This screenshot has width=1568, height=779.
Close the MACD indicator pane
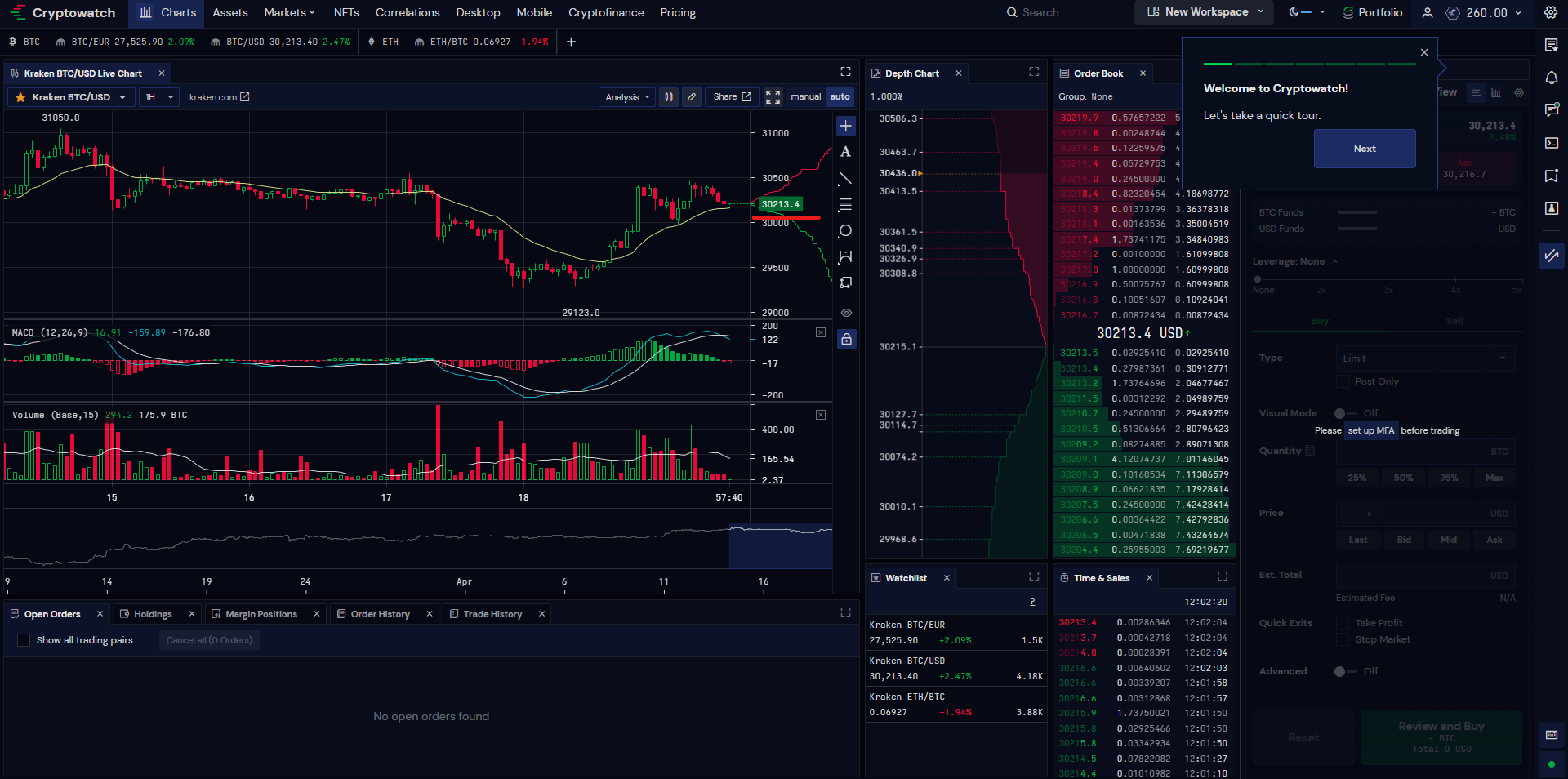[x=821, y=332]
